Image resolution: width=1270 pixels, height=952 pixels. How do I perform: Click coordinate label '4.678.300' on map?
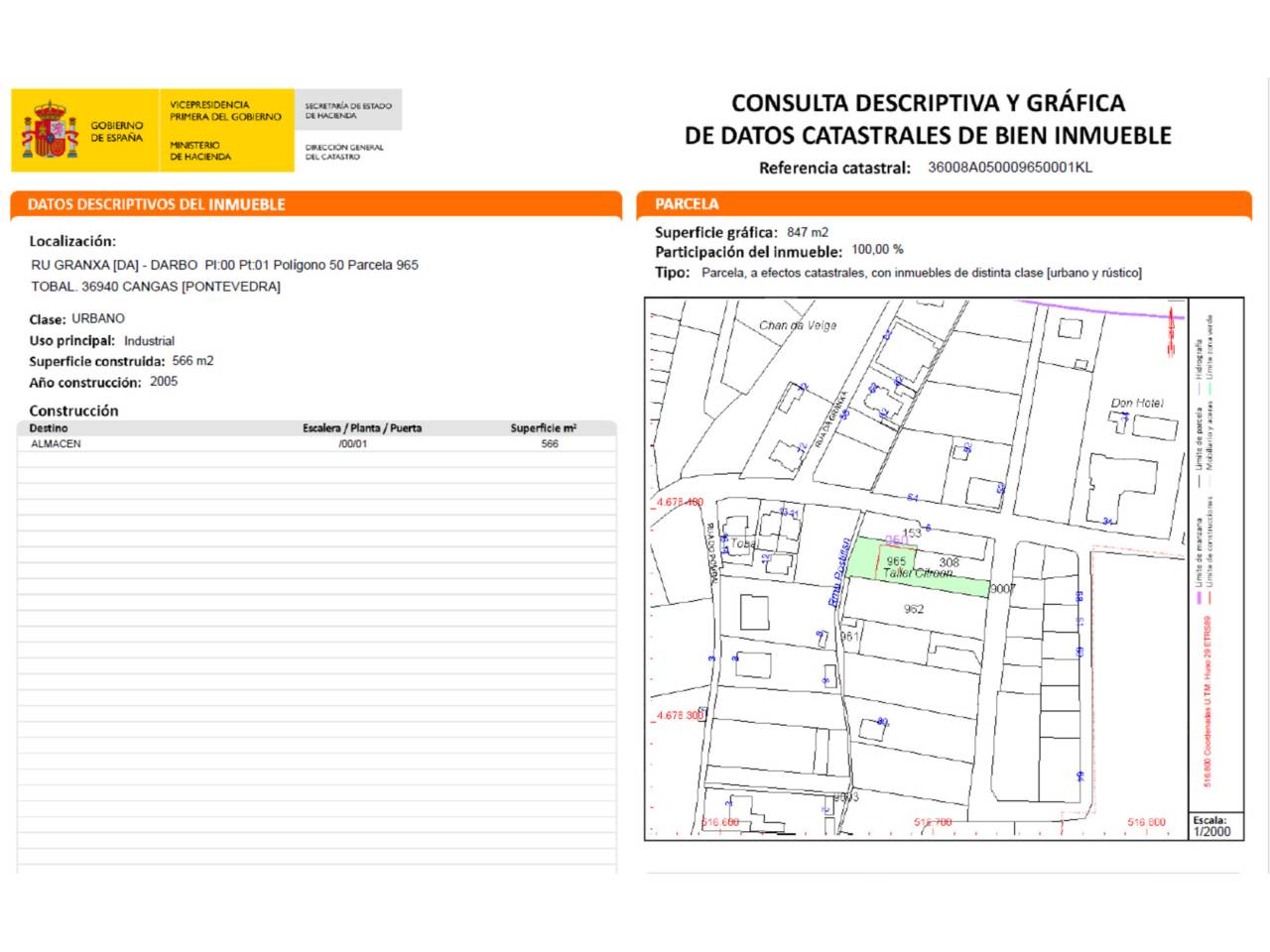(680, 715)
